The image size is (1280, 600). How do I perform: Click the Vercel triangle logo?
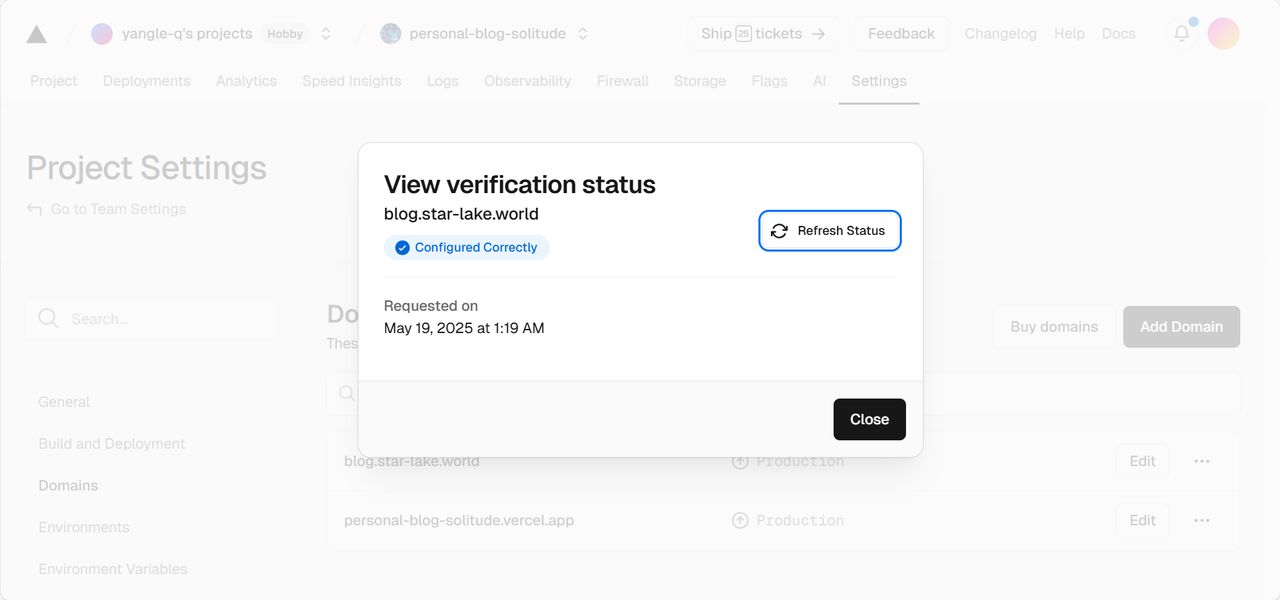coord(36,34)
